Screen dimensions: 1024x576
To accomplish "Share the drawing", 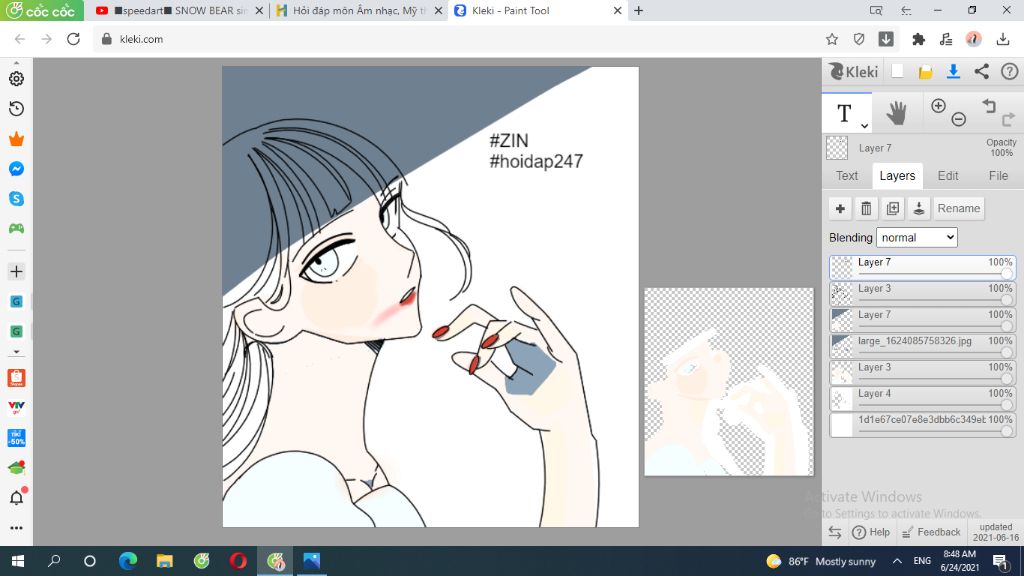I will coord(982,71).
